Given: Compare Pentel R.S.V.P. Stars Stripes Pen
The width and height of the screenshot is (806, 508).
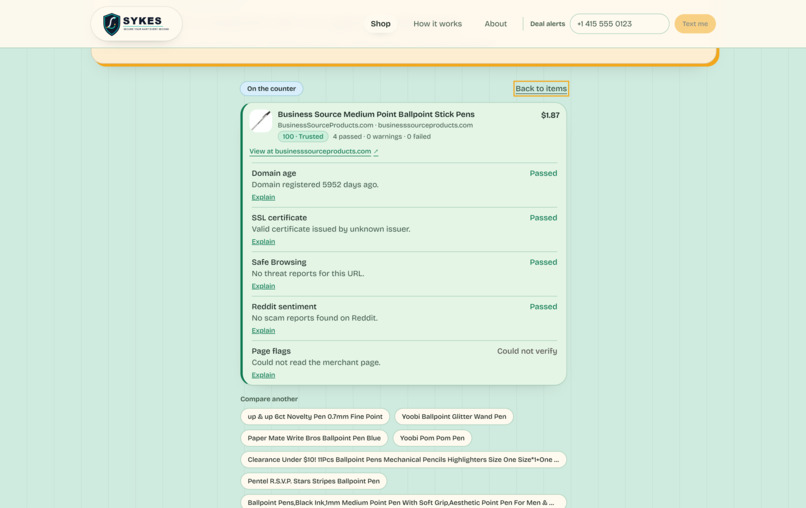Looking at the screenshot, I should 314,481.
